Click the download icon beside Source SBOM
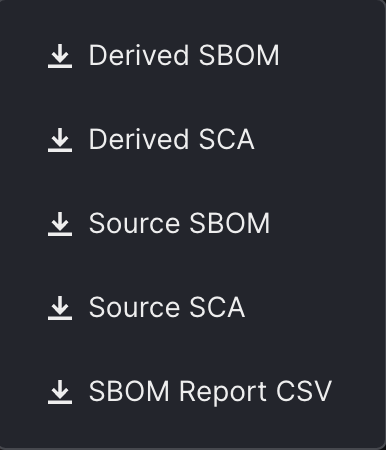 [x=60, y=224]
